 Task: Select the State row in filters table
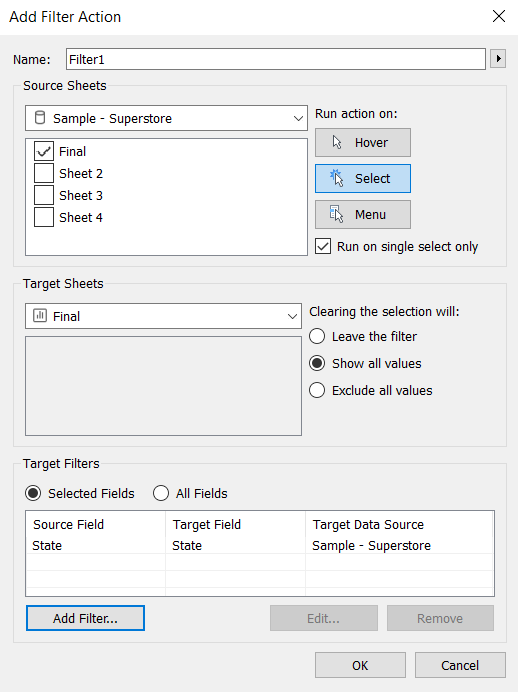coord(259,545)
